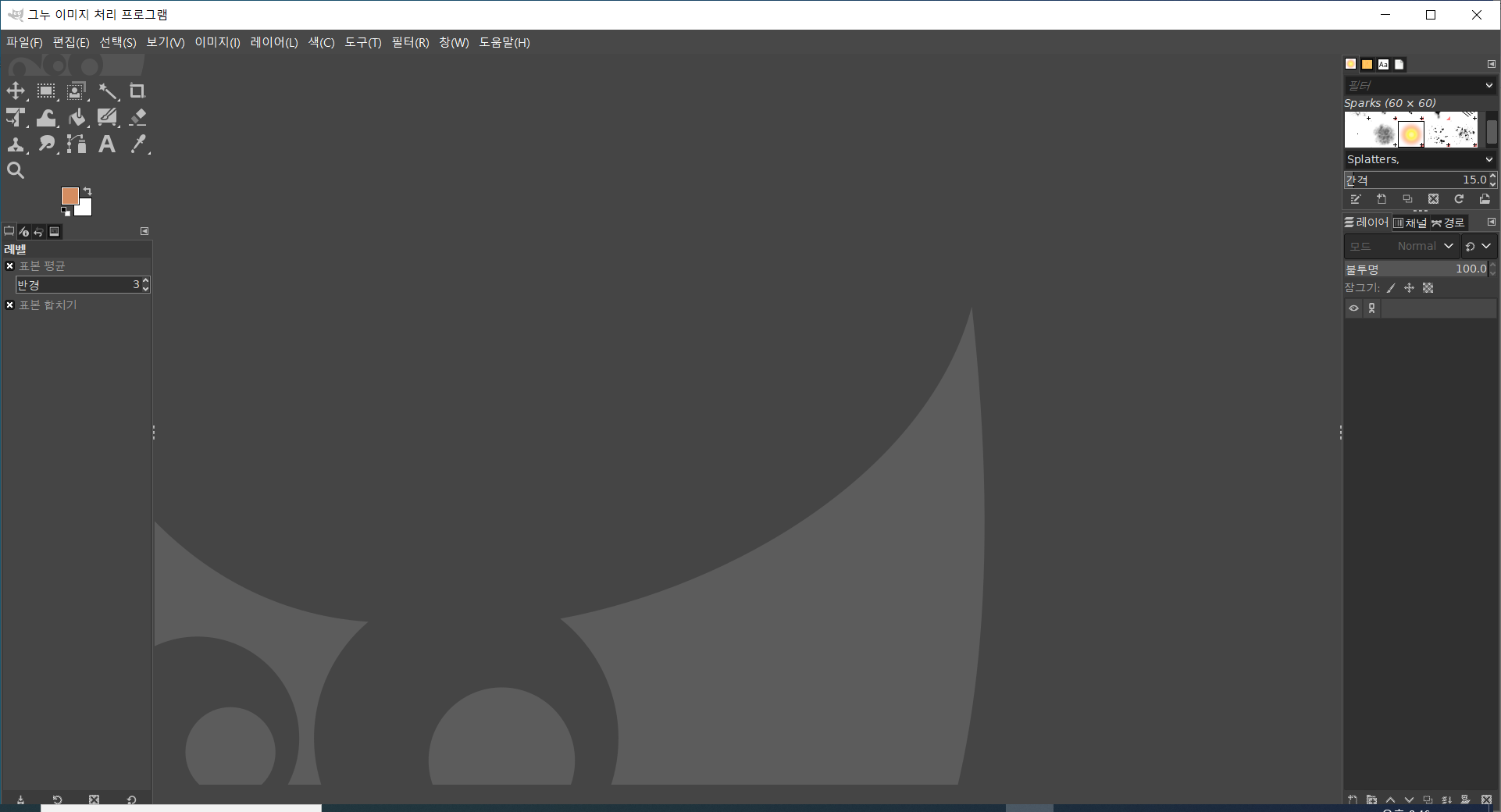Open the layer 모드 Normal dropdown
This screenshot has height=812, width=1501.
[x=1402, y=246]
